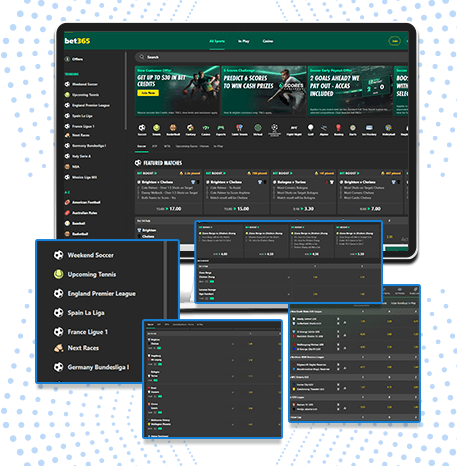The height and width of the screenshot is (466, 457).
Task: Switch to the Casino tab in the green header
Action: point(268,41)
